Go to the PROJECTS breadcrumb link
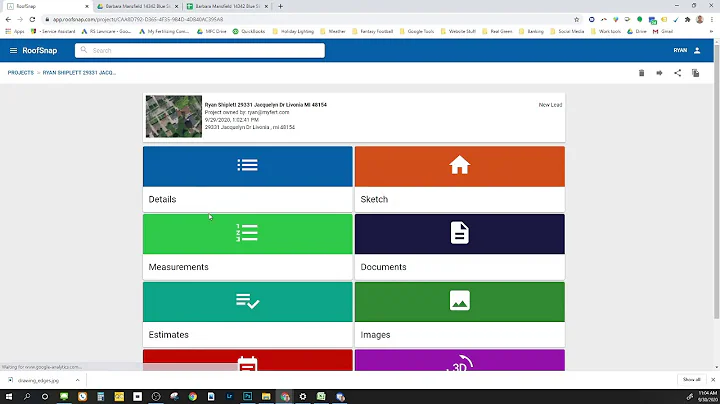Screen dimensions: 720x404 point(21,73)
